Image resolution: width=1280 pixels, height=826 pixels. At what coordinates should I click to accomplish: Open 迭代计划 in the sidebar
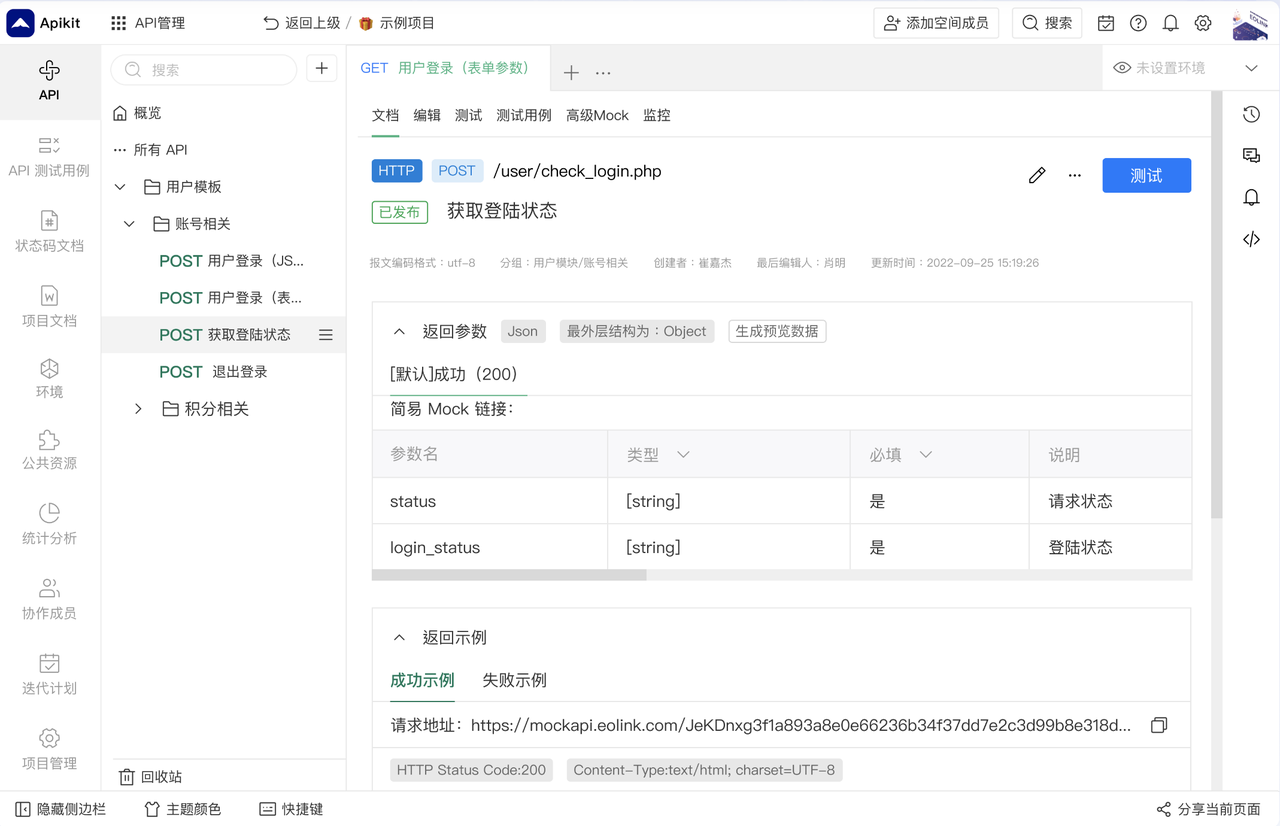(48, 672)
